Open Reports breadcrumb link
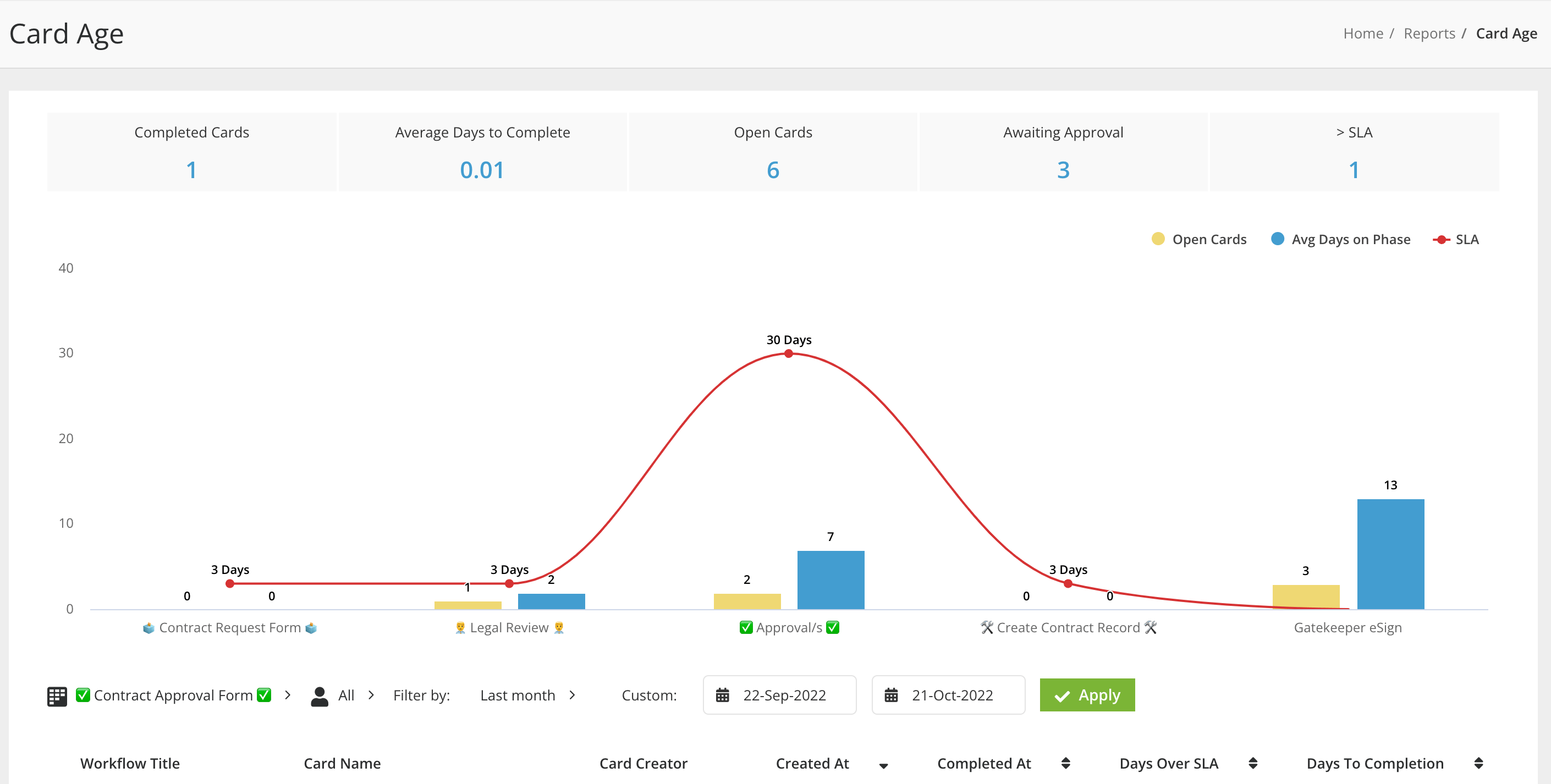1551x784 pixels. click(1429, 34)
